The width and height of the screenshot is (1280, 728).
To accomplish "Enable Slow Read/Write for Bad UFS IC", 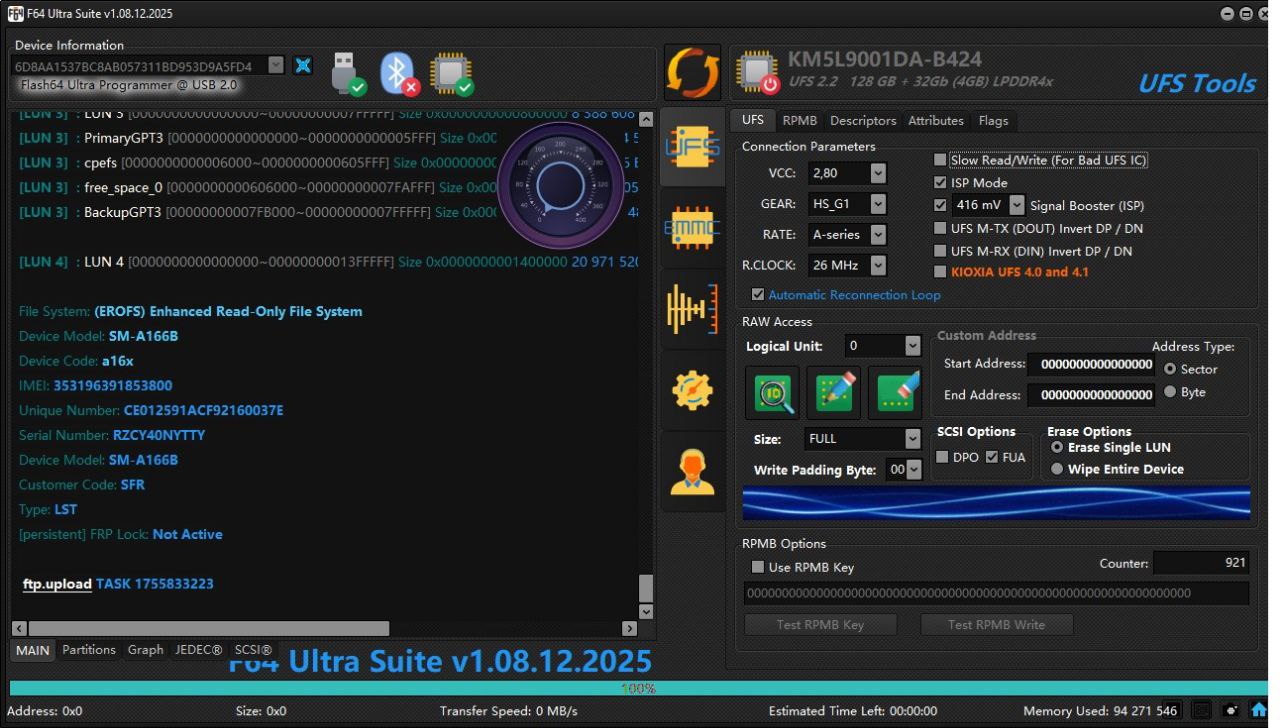I will 939,160.
